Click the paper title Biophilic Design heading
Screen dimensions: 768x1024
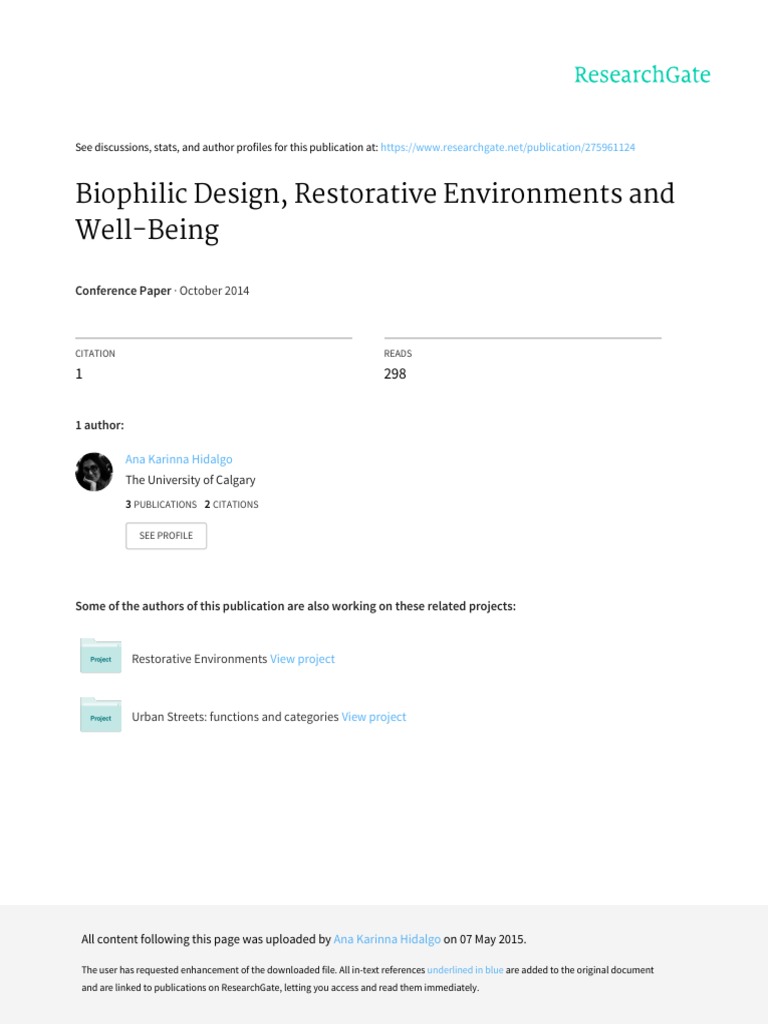pos(375,211)
